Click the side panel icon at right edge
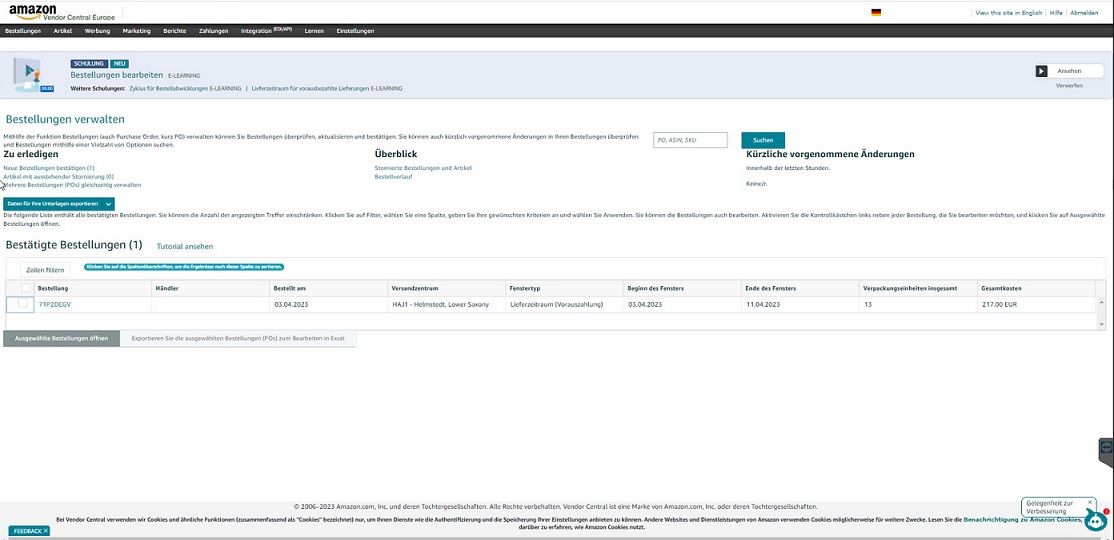1114x540 pixels. pyautogui.click(x=1106, y=448)
